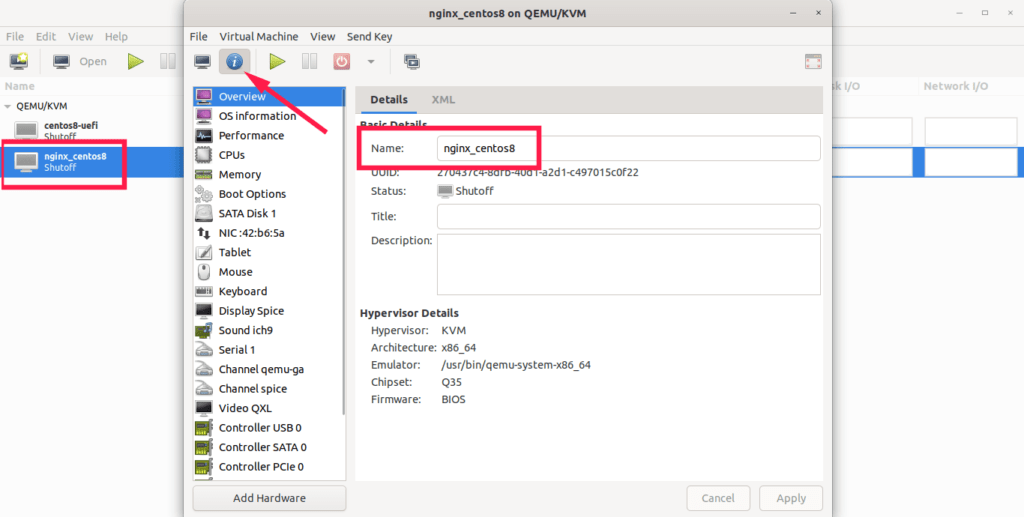The height and width of the screenshot is (517, 1024).
Task: Select Controller SATA 0 entry
Action: pos(269,447)
